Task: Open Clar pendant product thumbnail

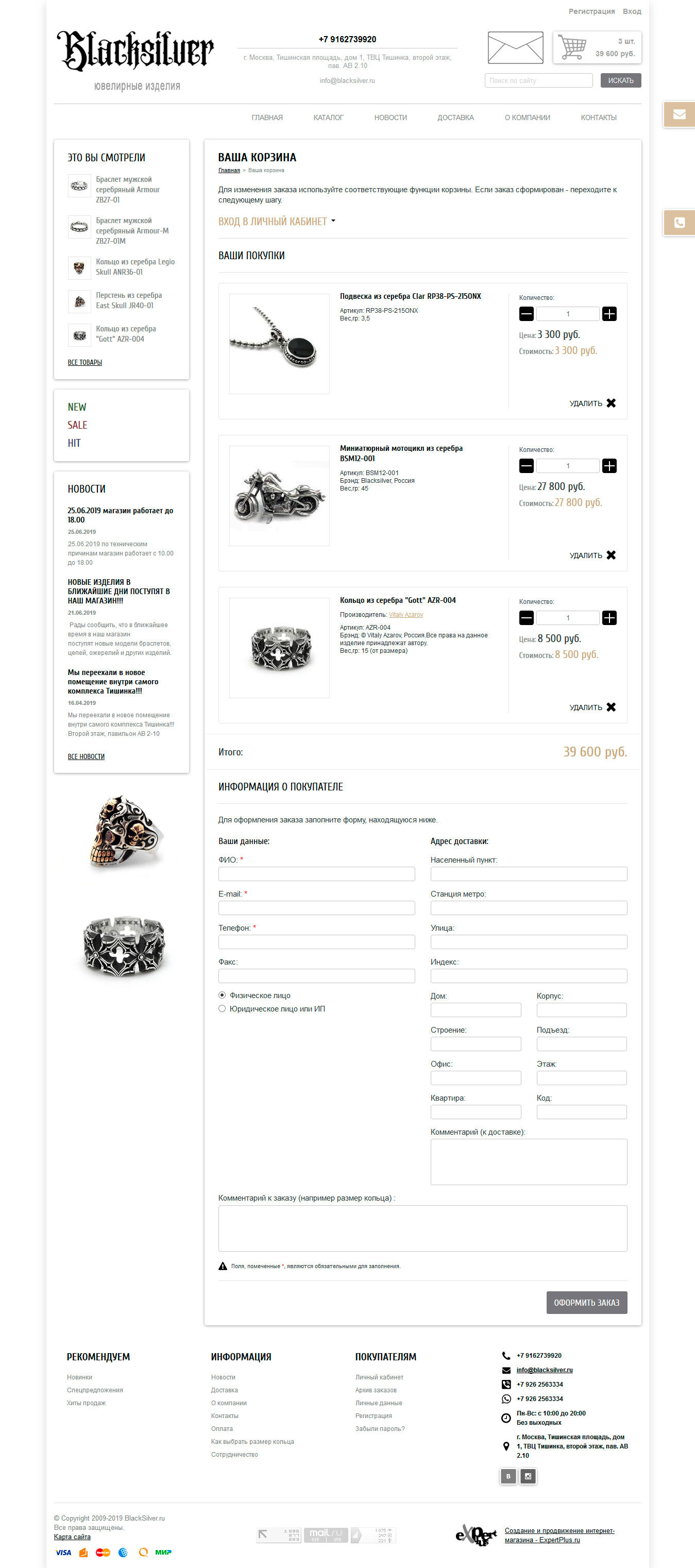Action: [x=279, y=344]
